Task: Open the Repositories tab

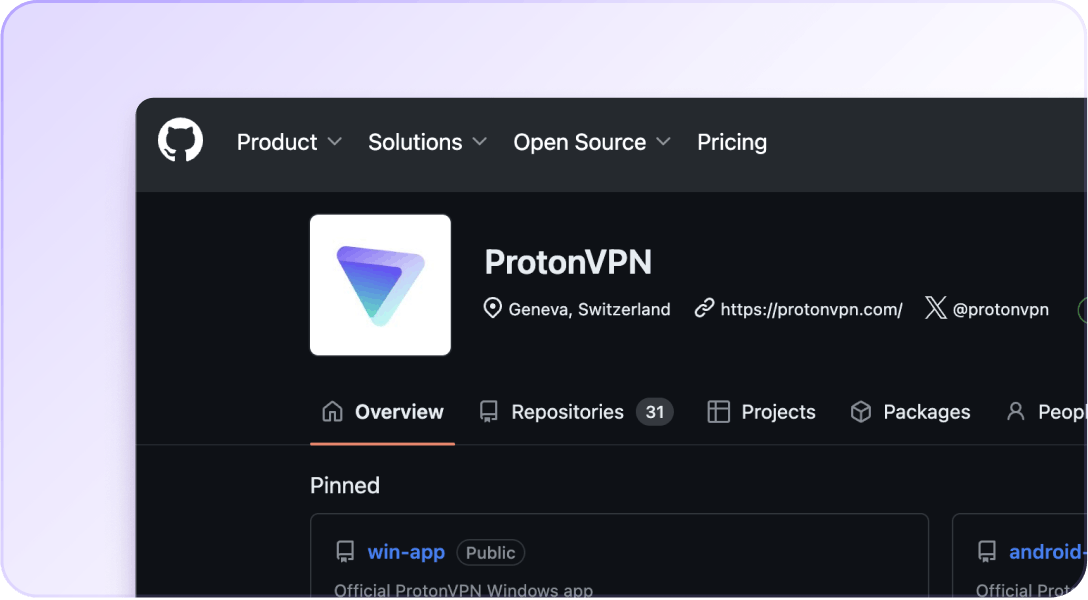Action: [x=567, y=411]
